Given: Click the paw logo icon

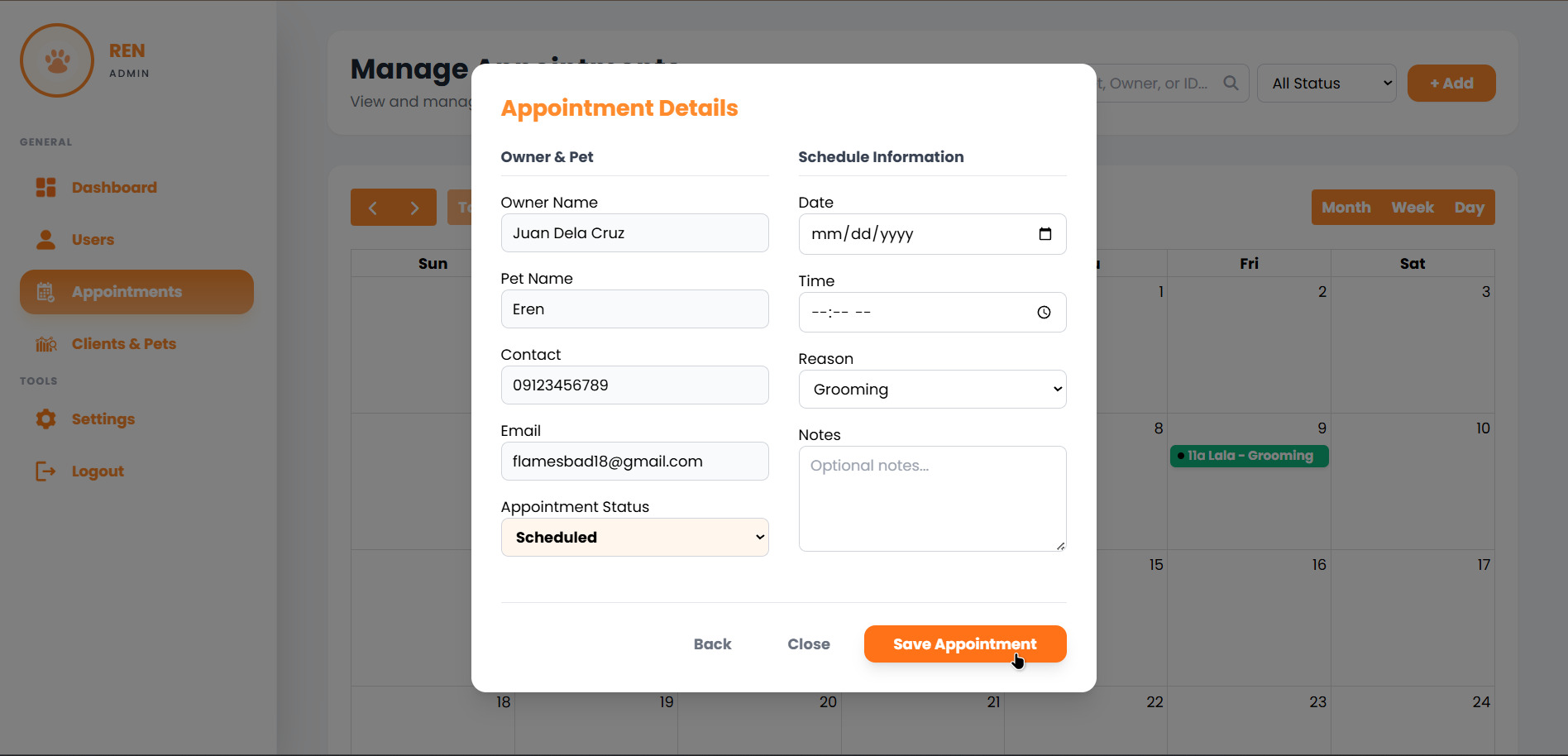Looking at the screenshot, I should click(x=57, y=60).
